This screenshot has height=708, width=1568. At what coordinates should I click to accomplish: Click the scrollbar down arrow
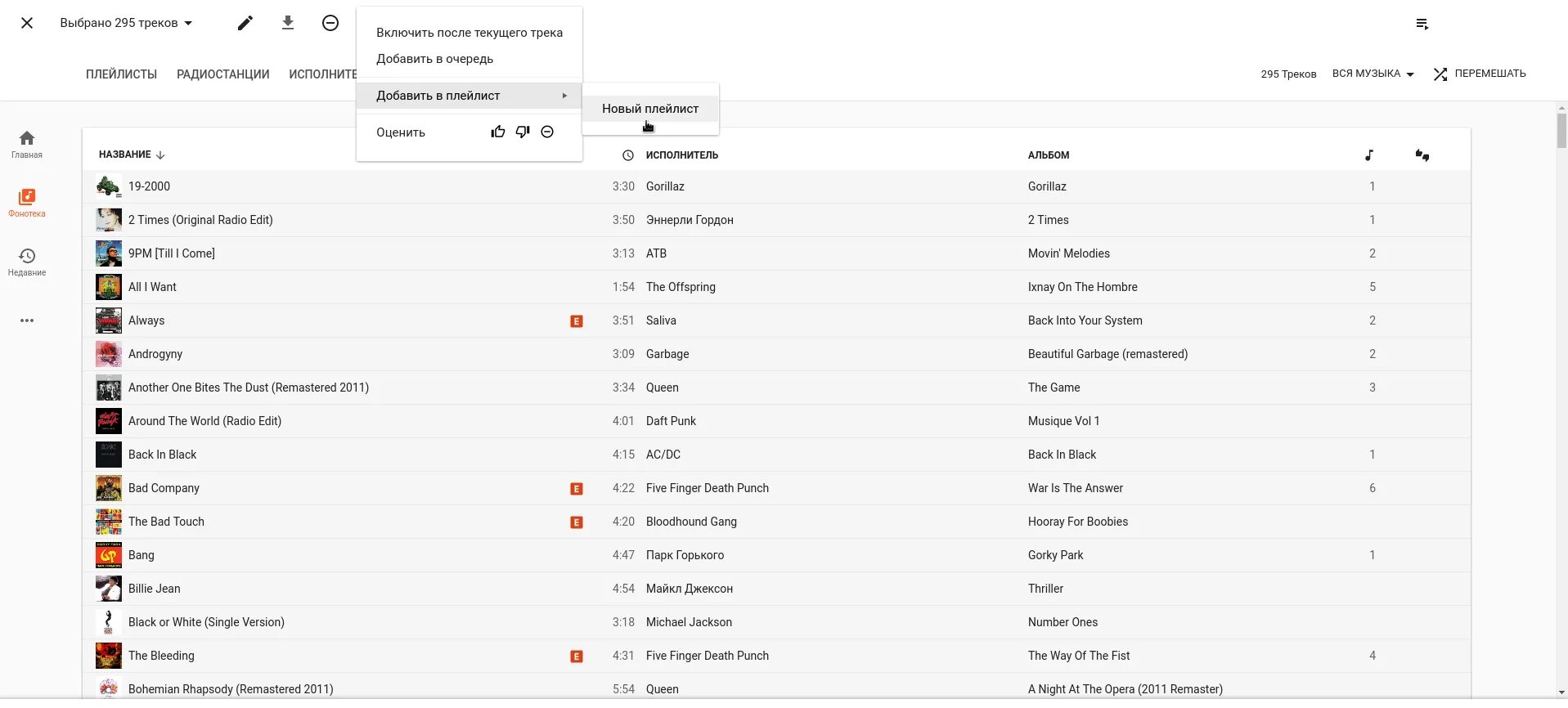tap(1561, 693)
